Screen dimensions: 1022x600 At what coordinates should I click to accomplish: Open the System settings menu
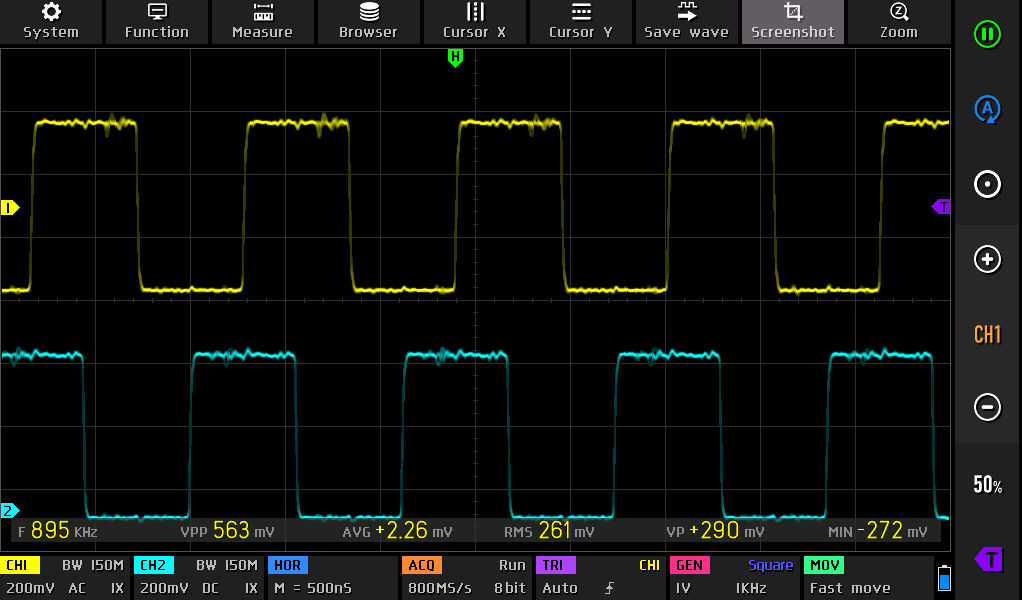51,21
